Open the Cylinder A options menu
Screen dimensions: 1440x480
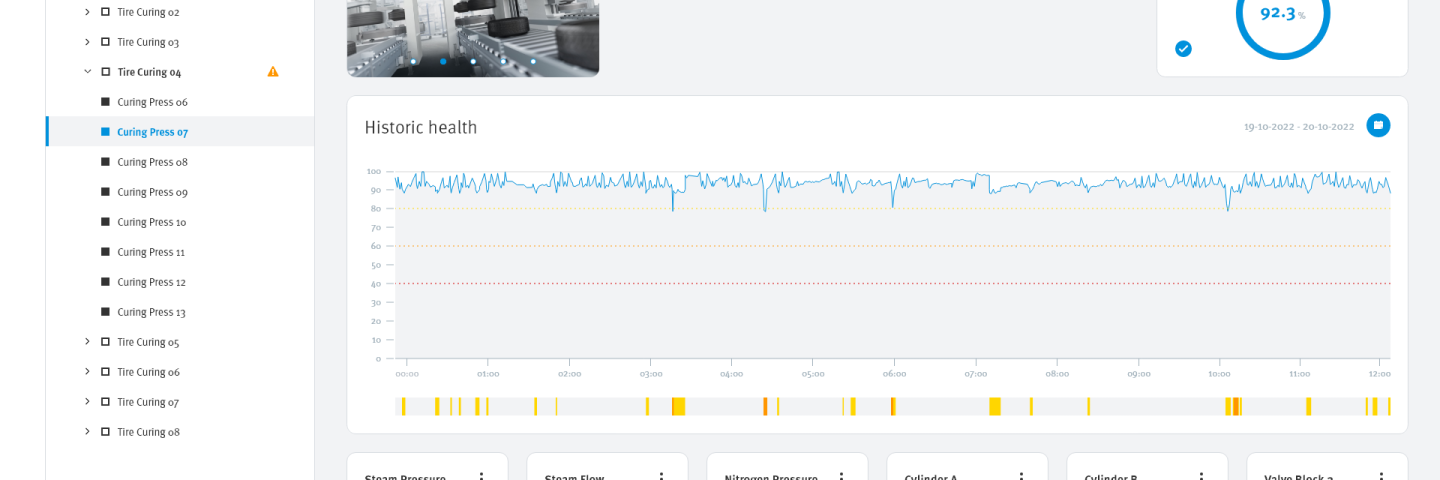click(x=1021, y=477)
